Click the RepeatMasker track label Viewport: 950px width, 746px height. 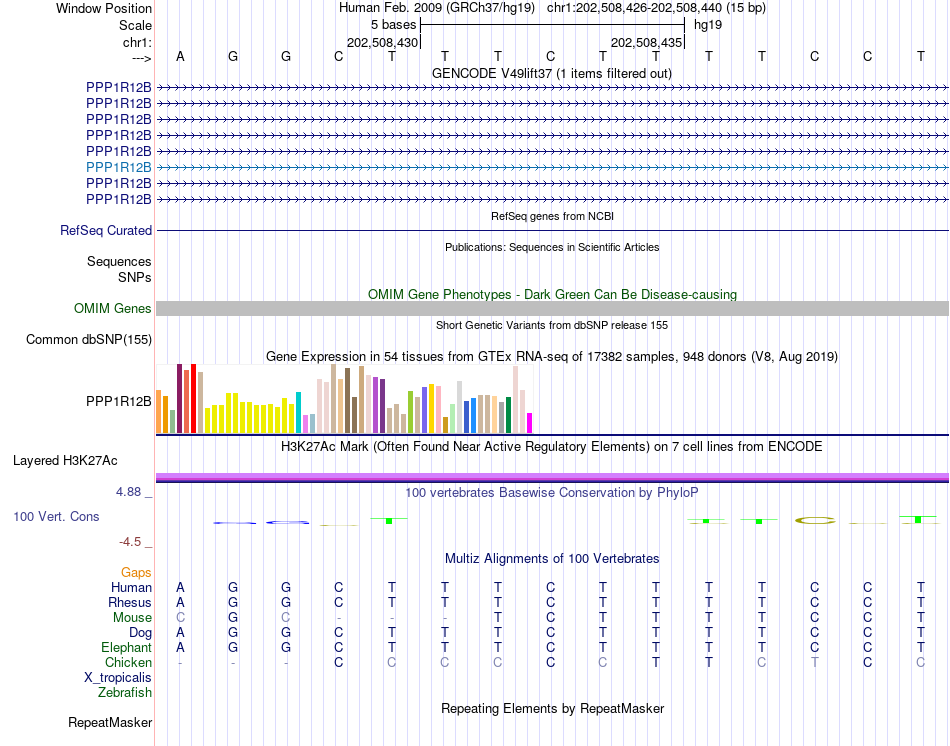[110, 722]
